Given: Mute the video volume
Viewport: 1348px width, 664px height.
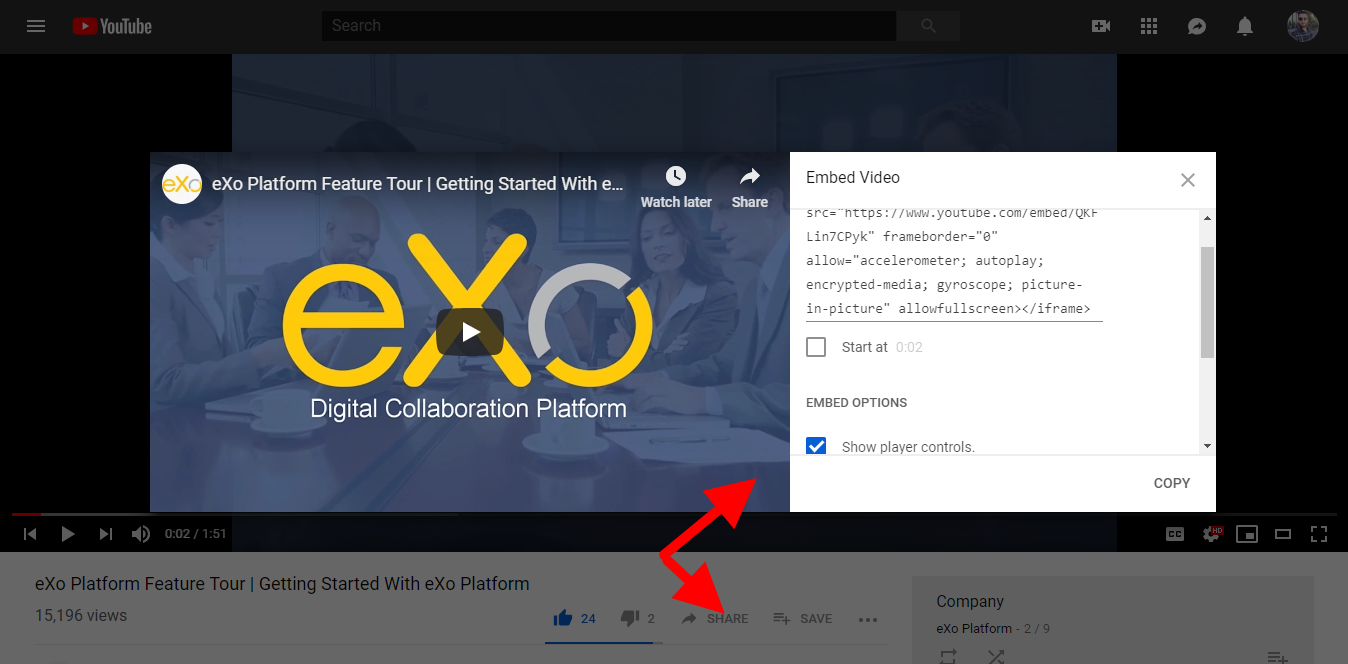Looking at the screenshot, I should coord(141,534).
